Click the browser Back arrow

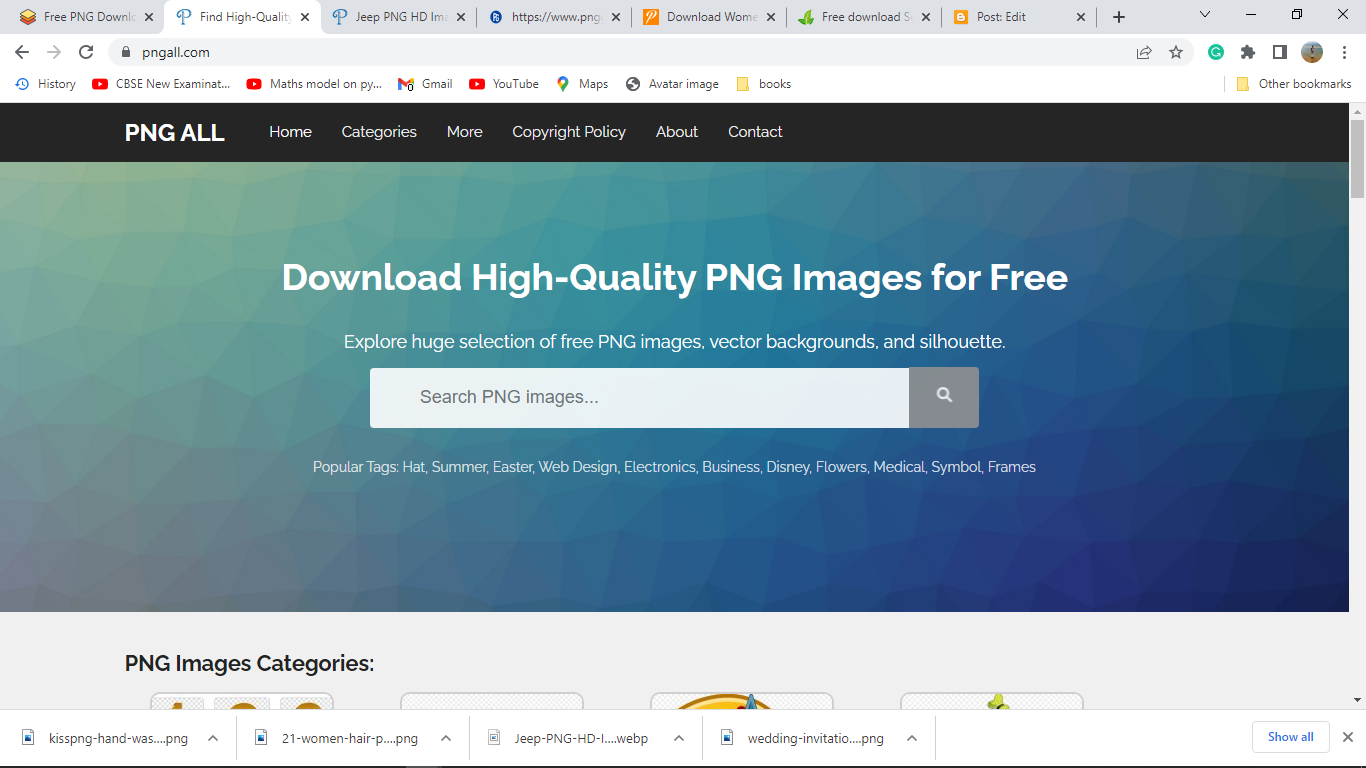pos(22,52)
